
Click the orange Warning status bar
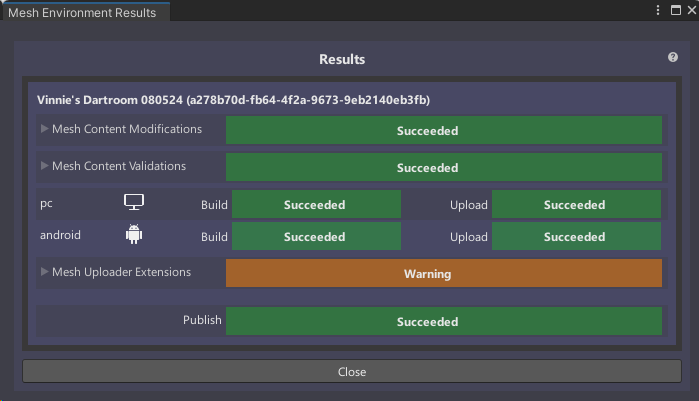click(x=444, y=273)
